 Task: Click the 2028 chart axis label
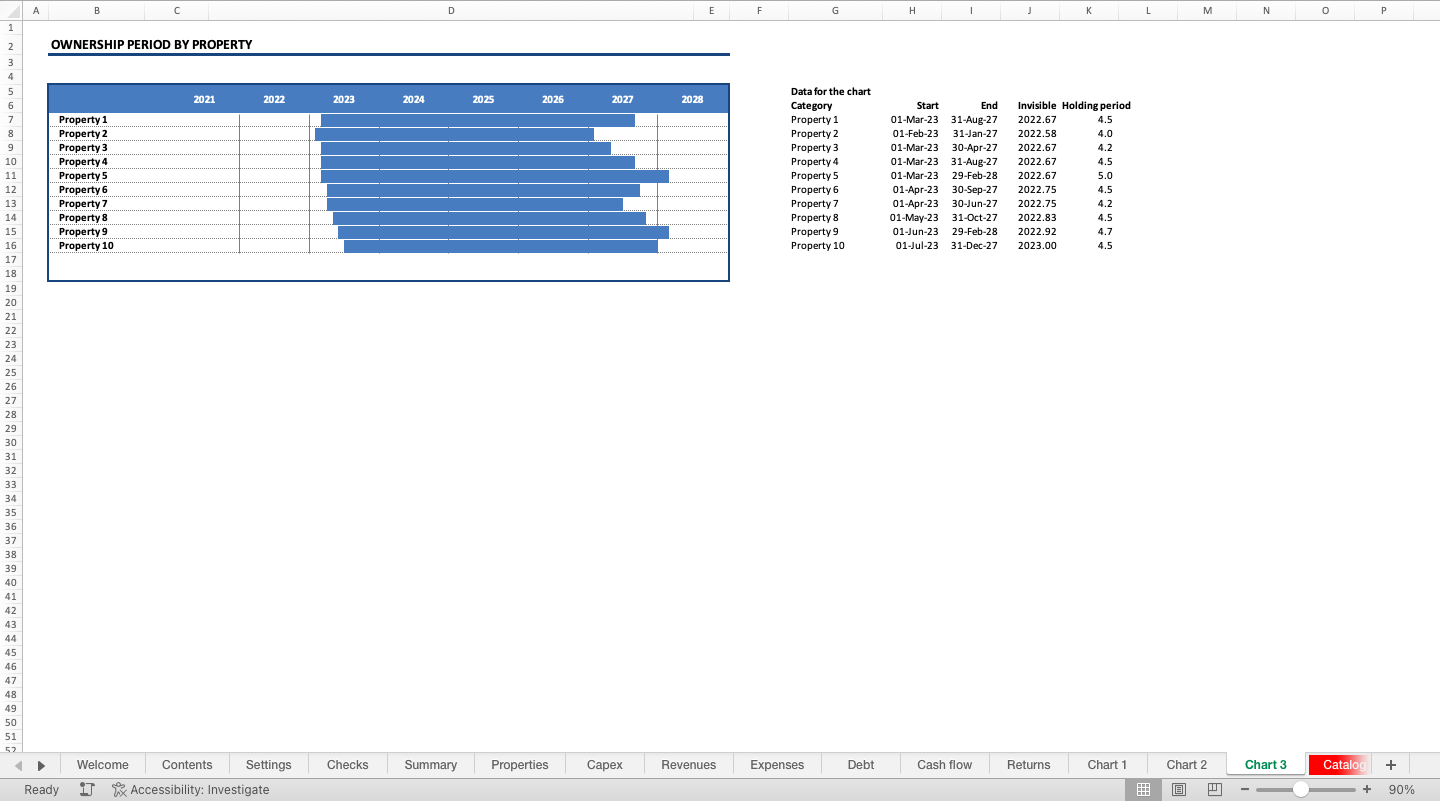692,99
